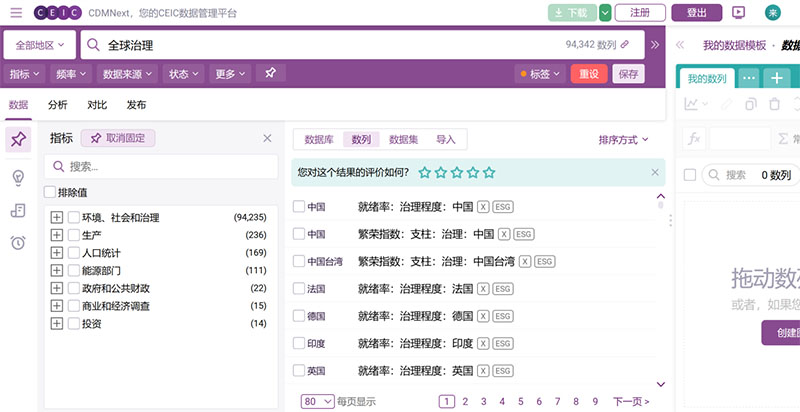Open the lightbulb insights icon in sidebar

coord(18,177)
